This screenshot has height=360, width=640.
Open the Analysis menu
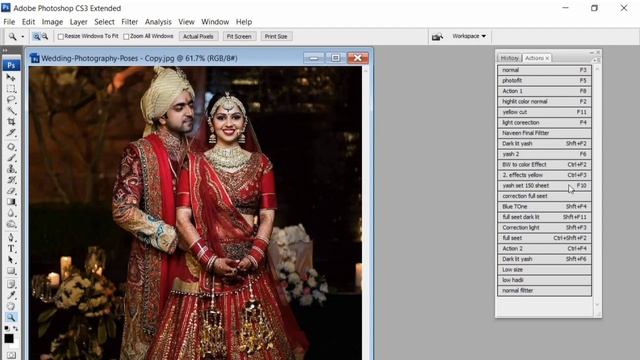(158, 22)
